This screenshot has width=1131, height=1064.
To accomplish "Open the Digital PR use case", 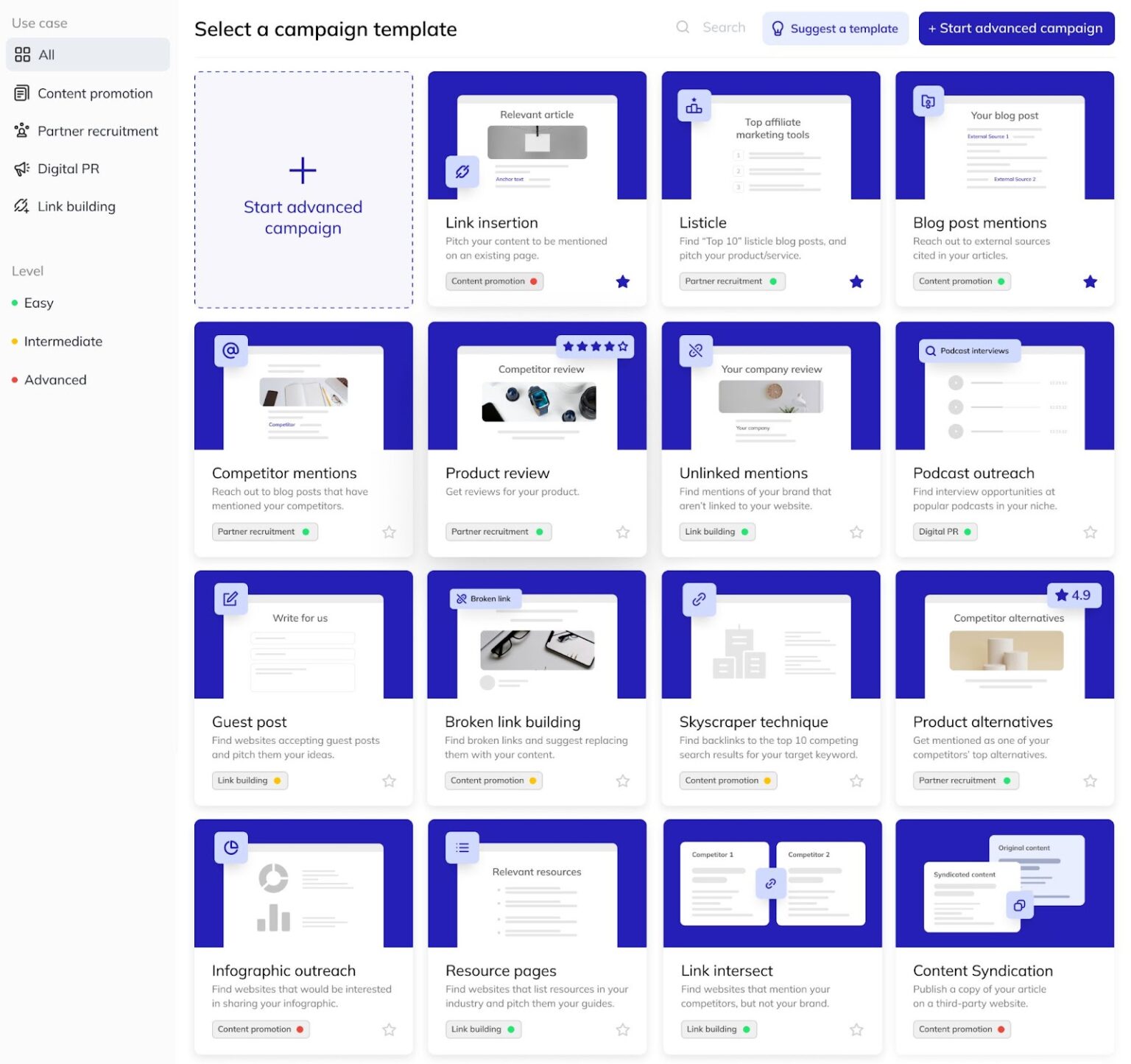I will pyautogui.click(x=68, y=168).
